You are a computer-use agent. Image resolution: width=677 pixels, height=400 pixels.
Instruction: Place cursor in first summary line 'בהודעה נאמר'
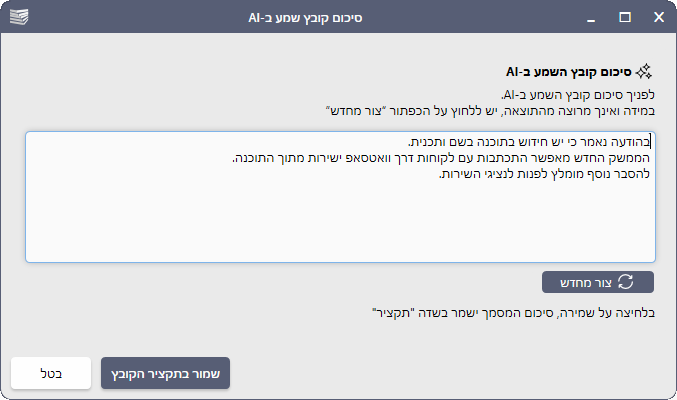(x=530, y=142)
